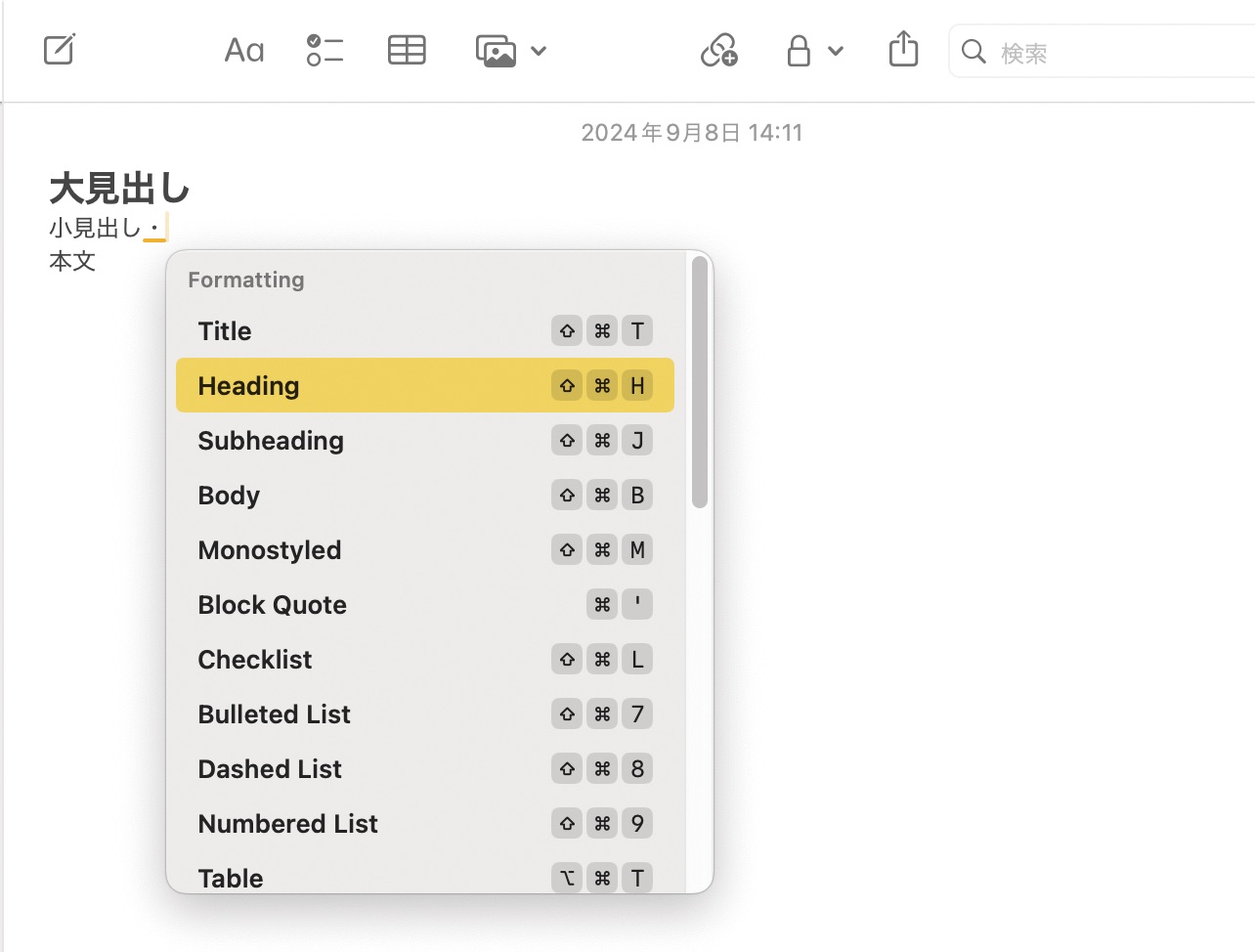Click the add link collaboration icon

719,50
